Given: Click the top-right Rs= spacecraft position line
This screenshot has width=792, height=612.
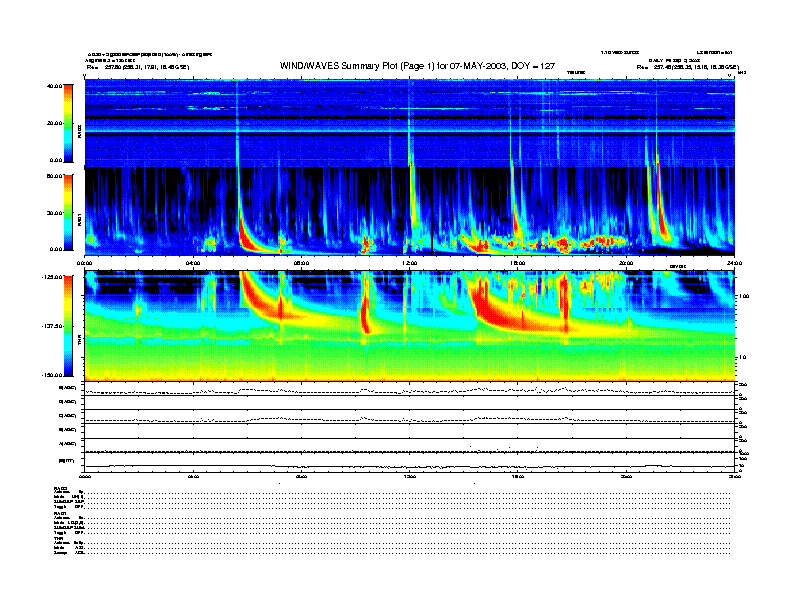Looking at the screenshot, I should pyautogui.click(x=688, y=67).
